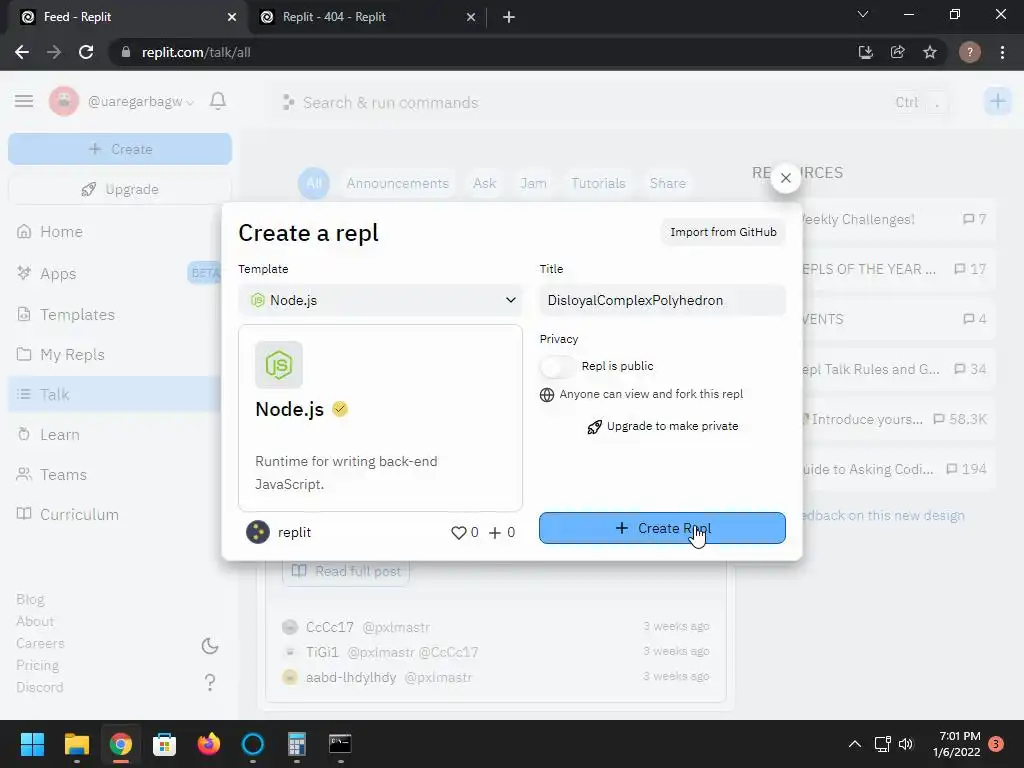
Task: Click the share page icon in address bar
Action: (x=898, y=52)
